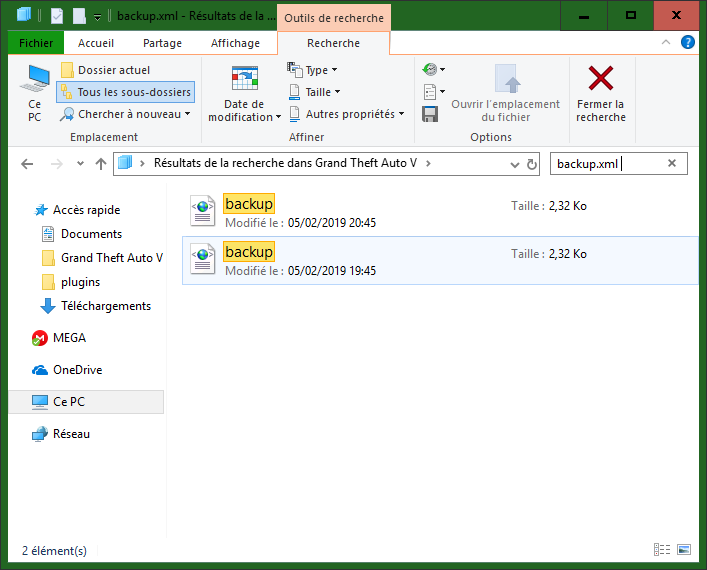Click the Accès rapide star icon
Viewport: 707px width, 570px height.
tap(41, 210)
